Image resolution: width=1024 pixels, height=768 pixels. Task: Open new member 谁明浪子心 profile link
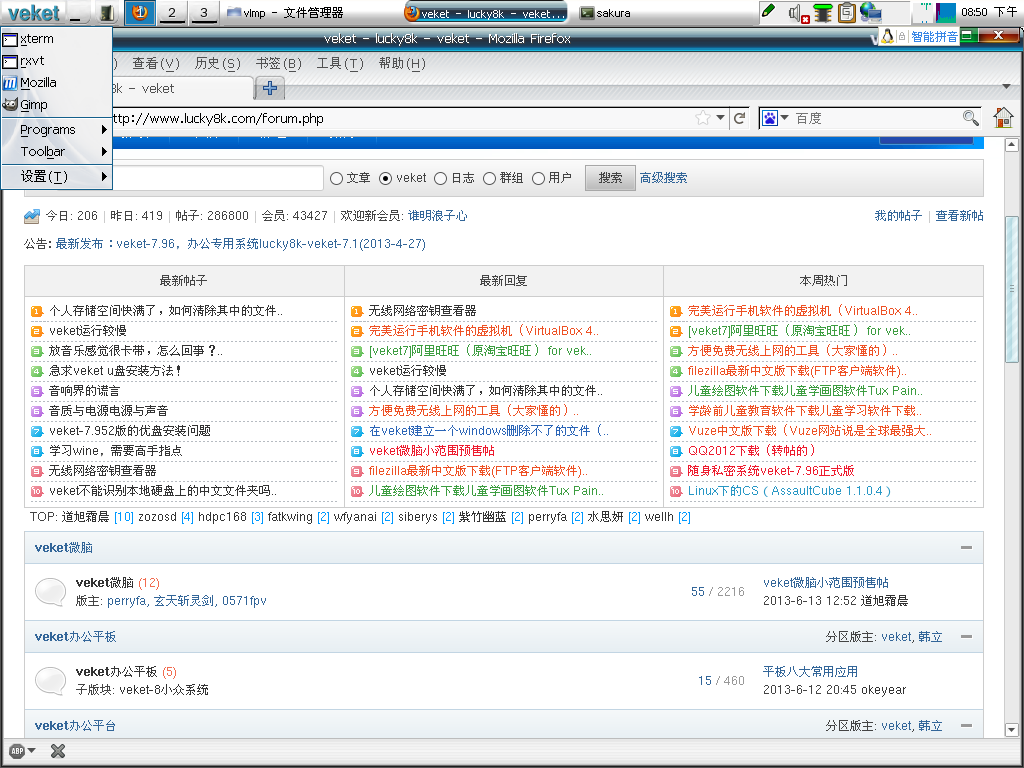tap(438, 216)
